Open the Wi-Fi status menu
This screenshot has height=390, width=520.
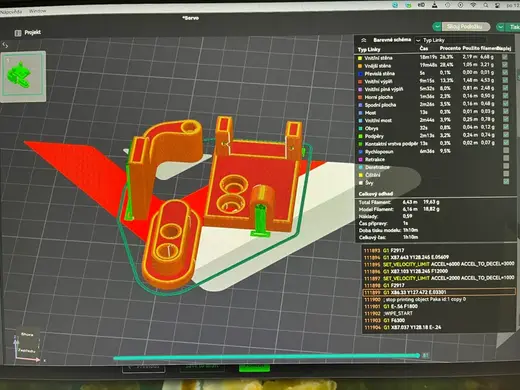(x=473, y=5)
